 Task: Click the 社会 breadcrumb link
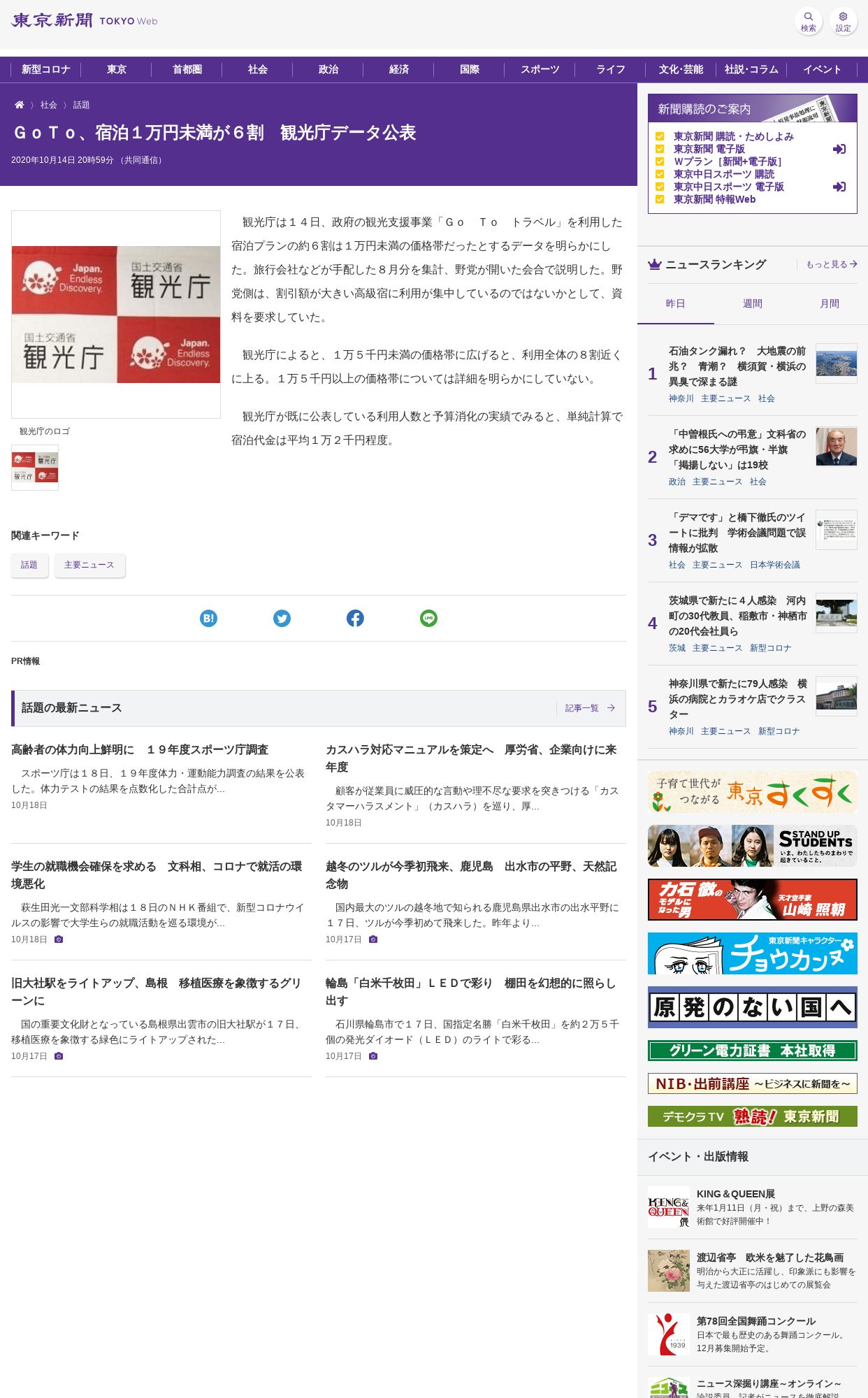[49, 105]
